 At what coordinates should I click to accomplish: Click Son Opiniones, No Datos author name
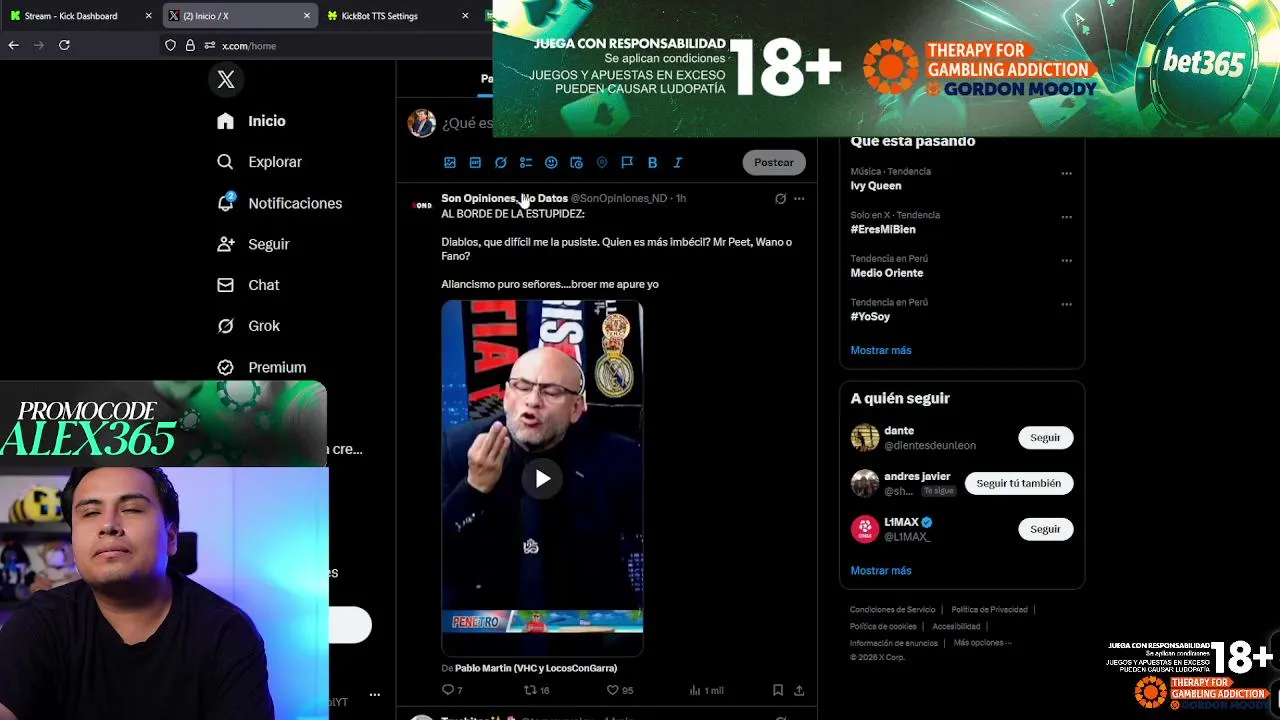[504, 198]
